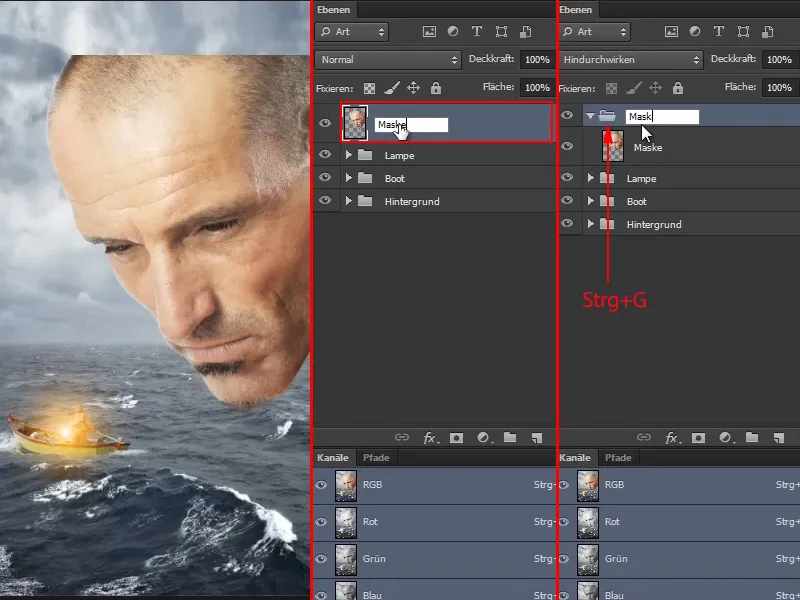The height and width of the screenshot is (600, 800).
Task: Click pixel layer filter icon in right Ebenen panel
Action: pyautogui.click(x=671, y=32)
